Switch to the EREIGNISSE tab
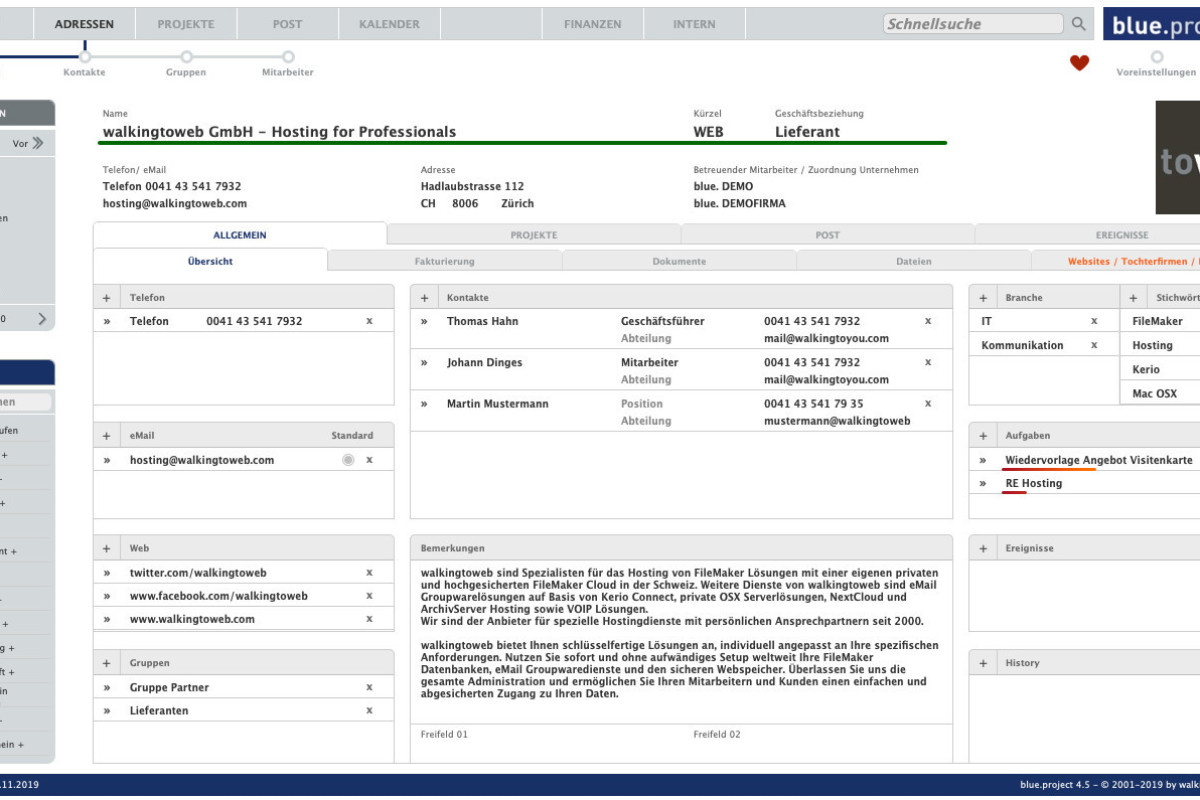The height and width of the screenshot is (800, 1200). (1088, 235)
